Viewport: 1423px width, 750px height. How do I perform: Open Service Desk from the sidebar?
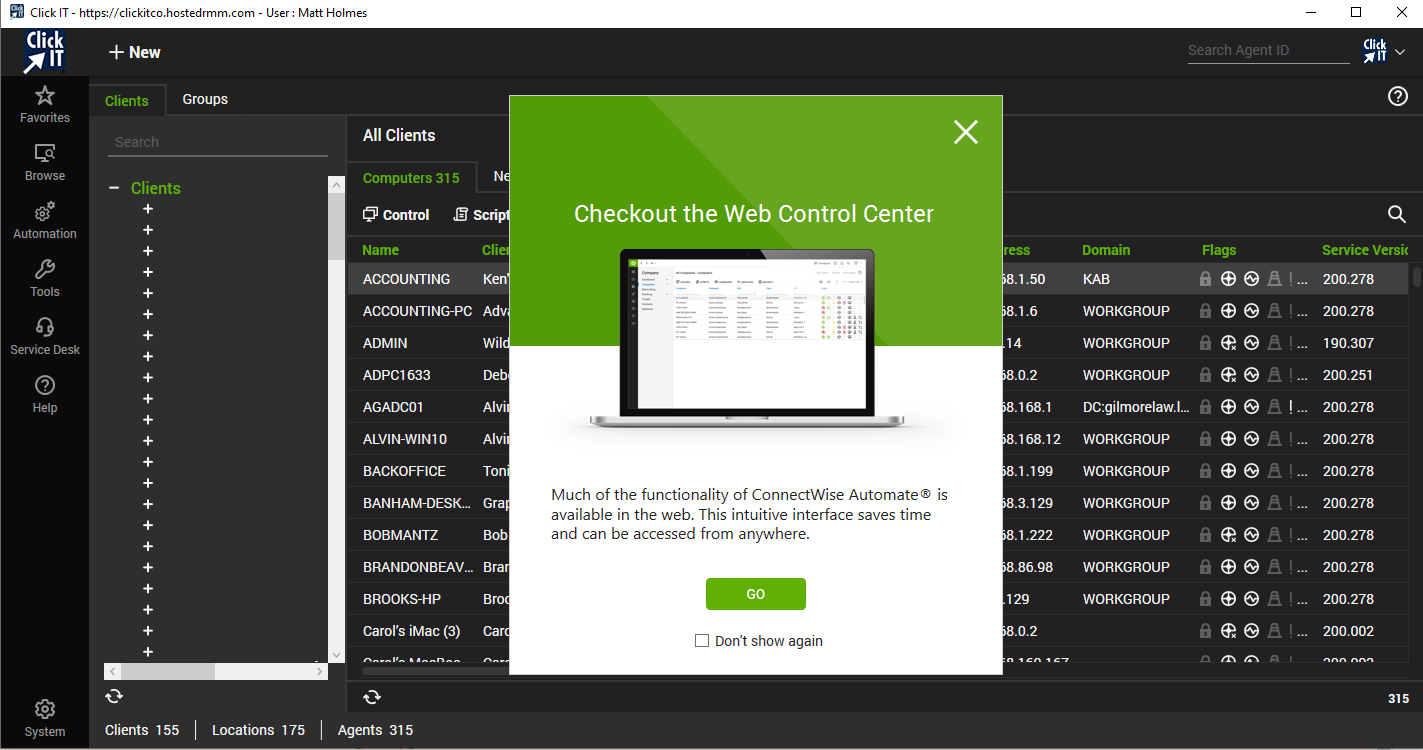click(45, 337)
